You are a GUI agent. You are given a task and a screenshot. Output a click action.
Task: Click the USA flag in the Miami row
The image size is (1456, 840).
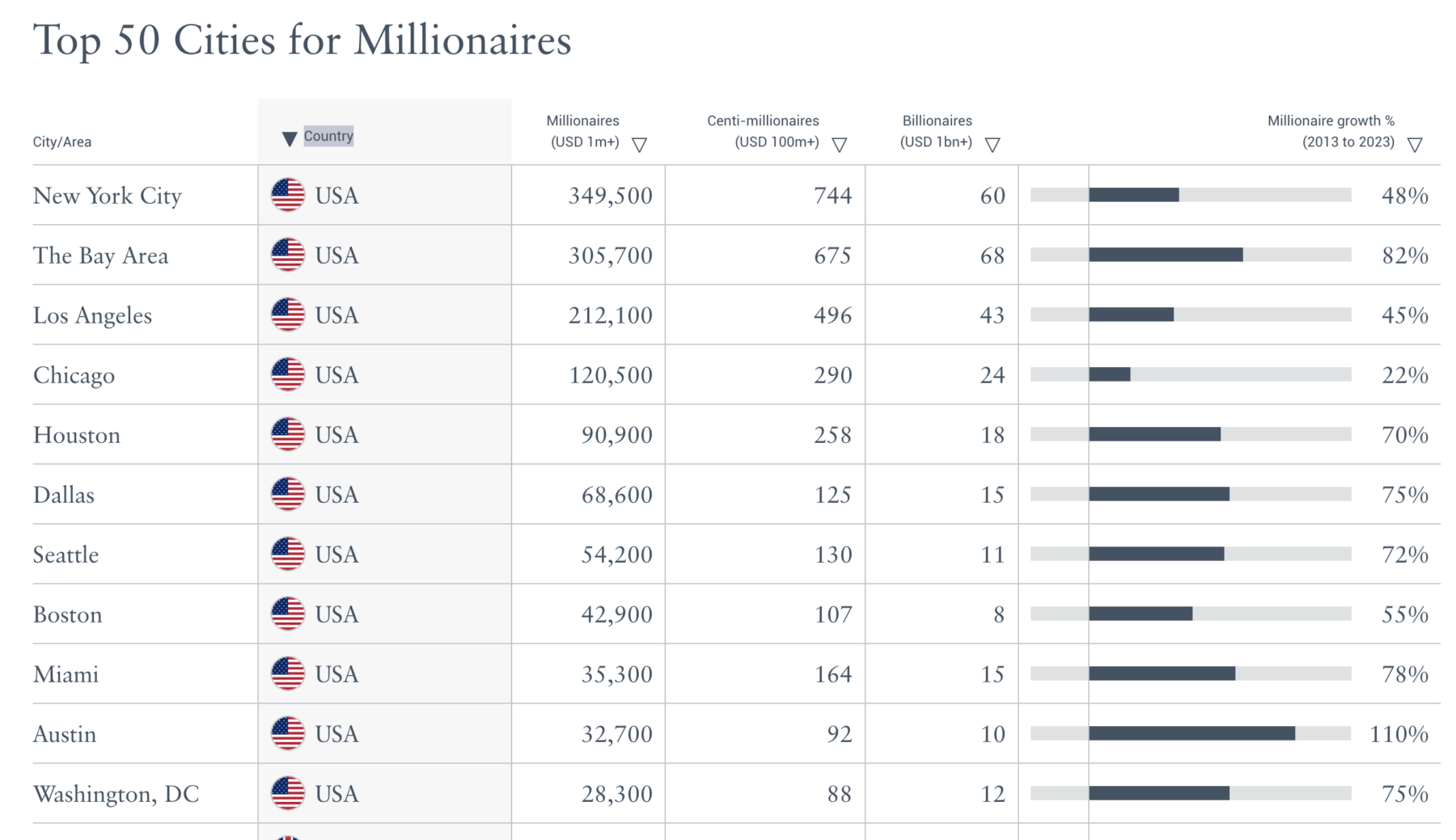point(287,673)
